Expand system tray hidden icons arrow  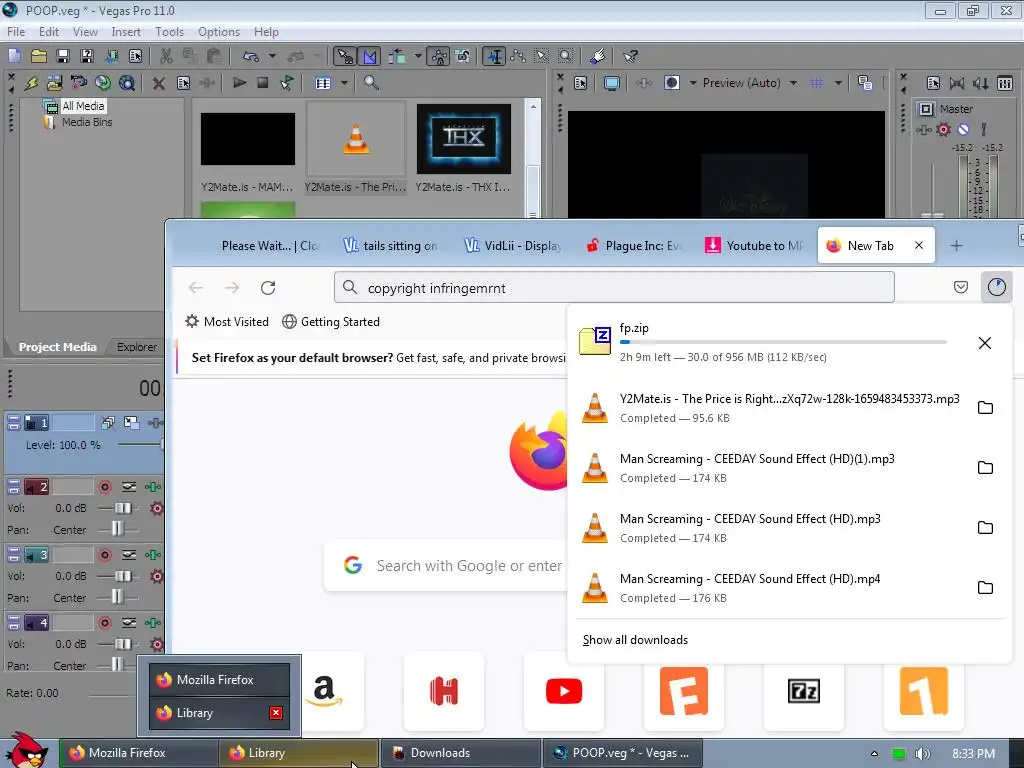pos(874,753)
